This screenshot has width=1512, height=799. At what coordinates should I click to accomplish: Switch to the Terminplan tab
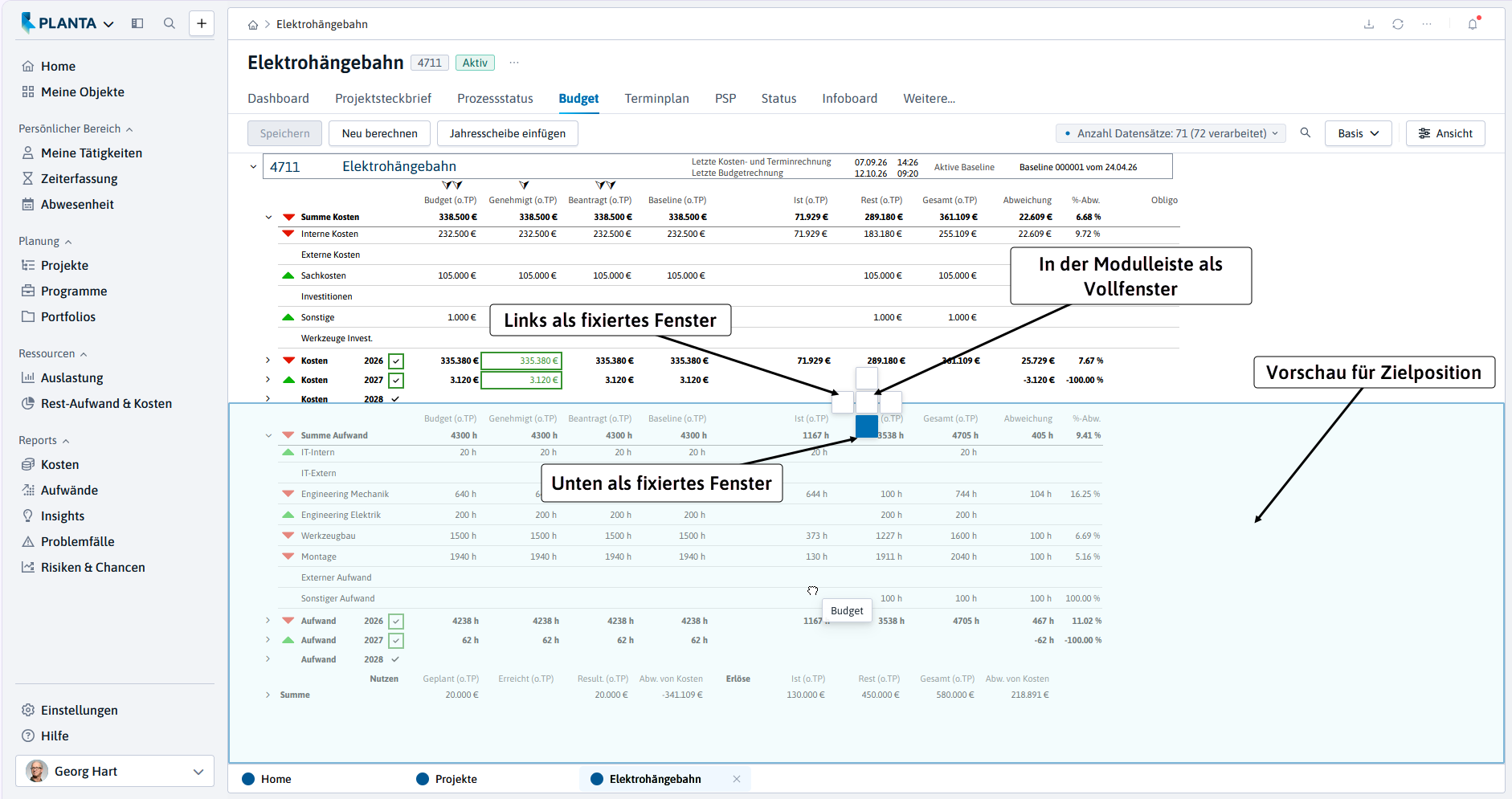tap(656, 98)
